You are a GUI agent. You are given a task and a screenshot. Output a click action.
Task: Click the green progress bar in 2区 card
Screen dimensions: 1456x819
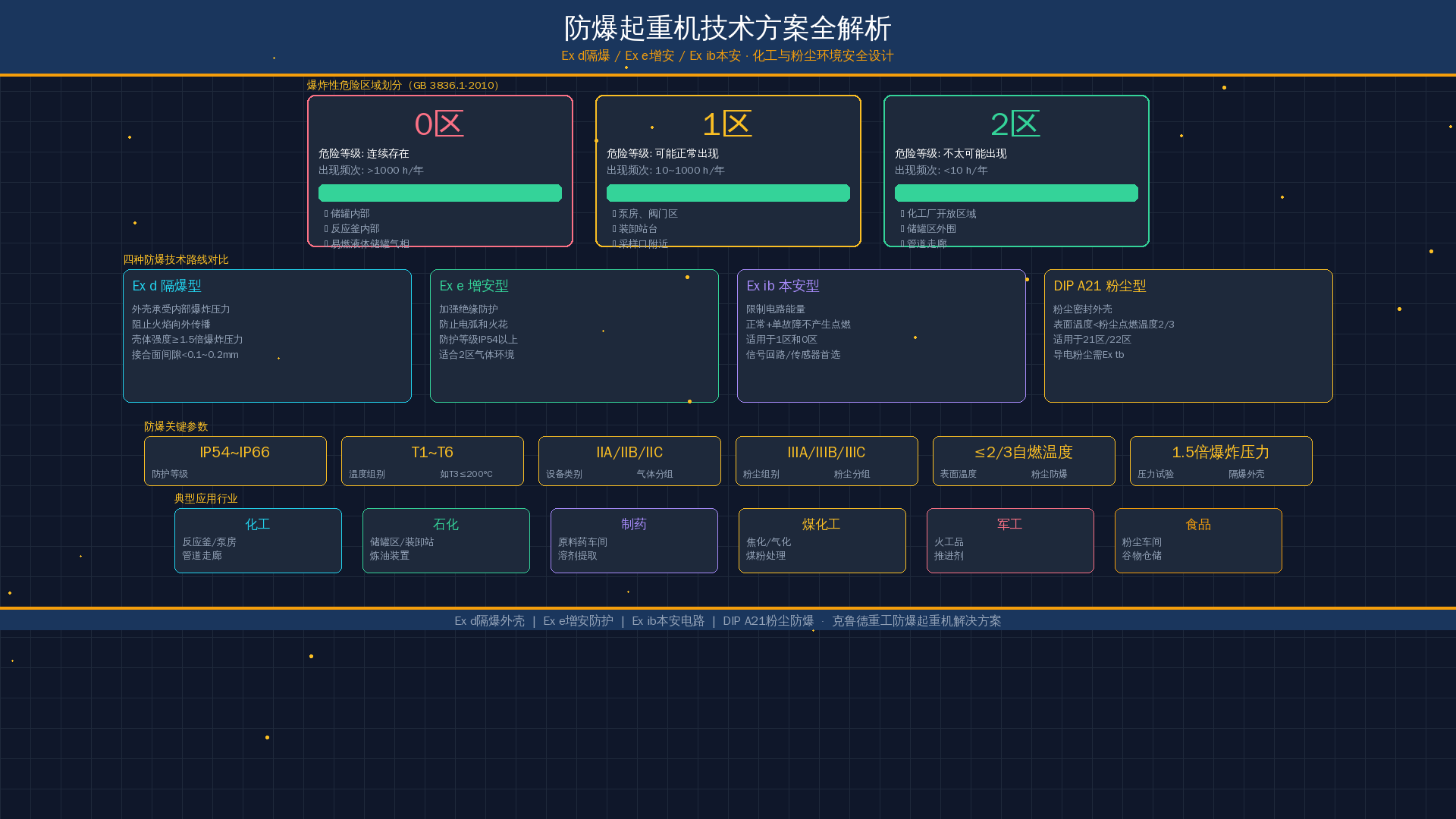pyautogui.click(x=1016, y=193)
